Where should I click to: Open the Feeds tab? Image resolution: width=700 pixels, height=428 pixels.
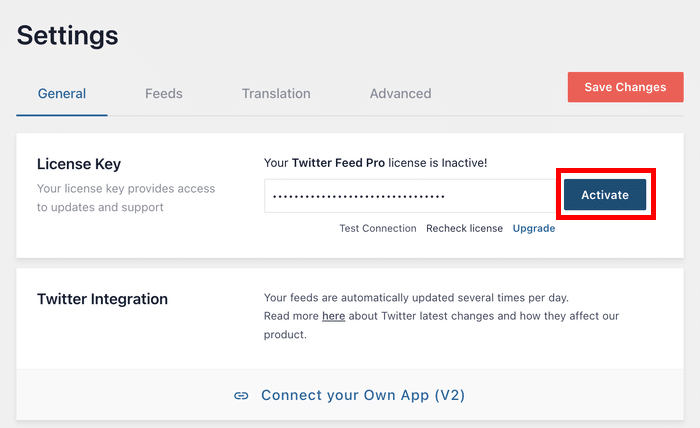click(164, 94)
